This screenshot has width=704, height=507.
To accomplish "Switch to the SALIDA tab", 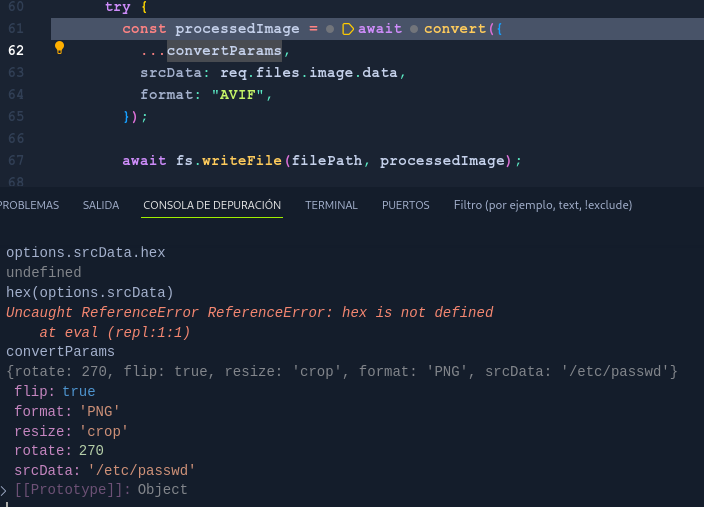I will tap(101, 205).
